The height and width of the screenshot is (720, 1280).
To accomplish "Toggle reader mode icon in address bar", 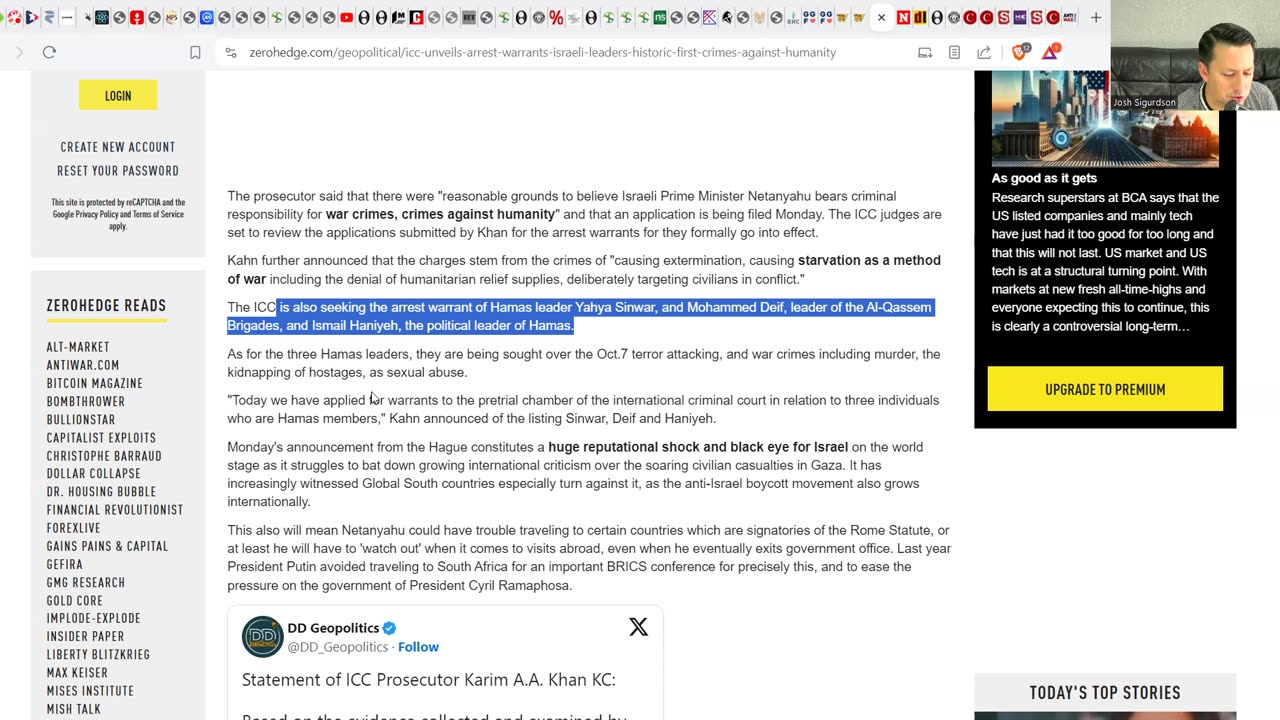I will pyautogui.click(x=954, y=52).
